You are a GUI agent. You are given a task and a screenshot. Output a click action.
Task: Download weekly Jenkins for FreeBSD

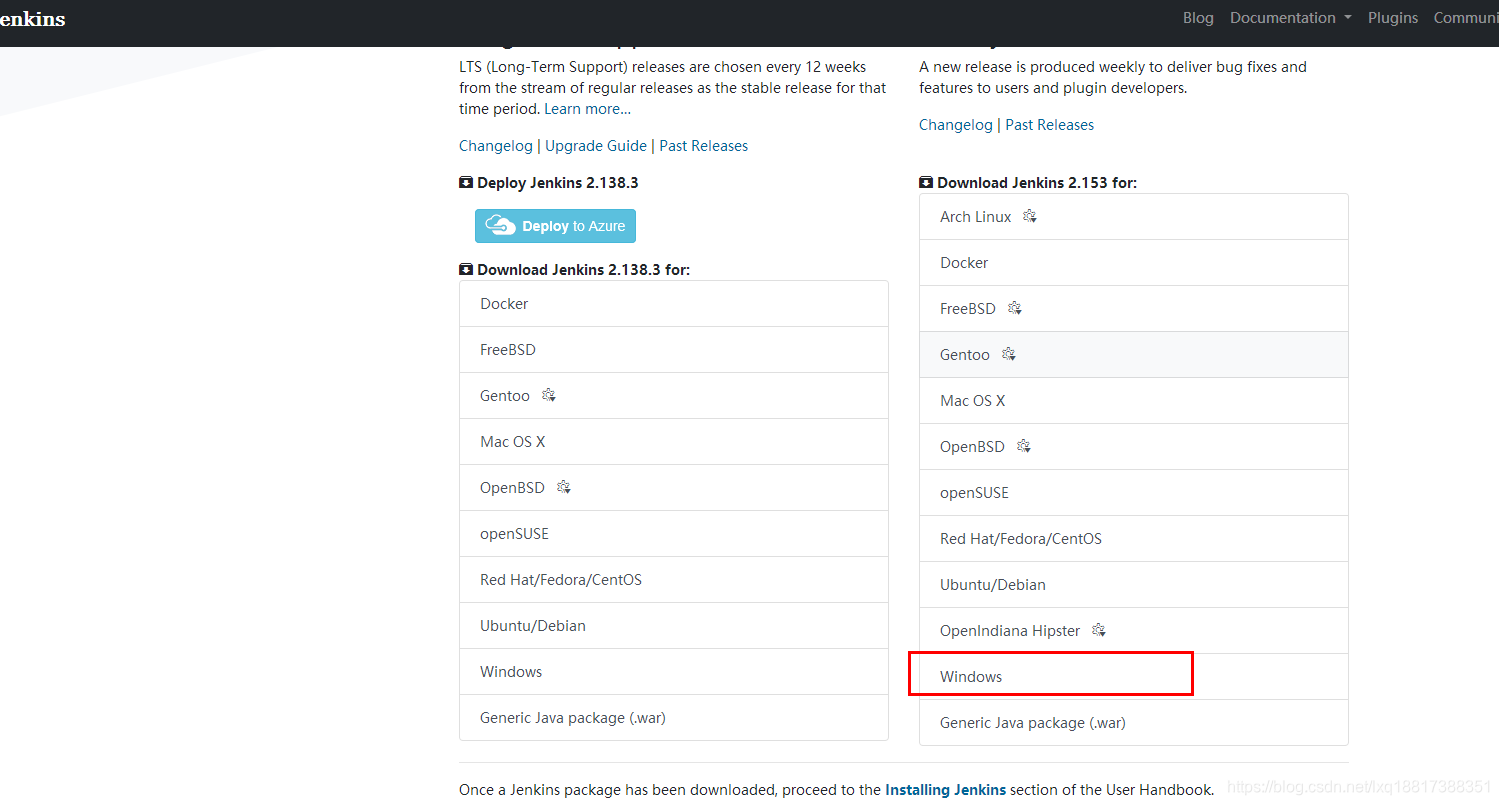(1134, 309)
